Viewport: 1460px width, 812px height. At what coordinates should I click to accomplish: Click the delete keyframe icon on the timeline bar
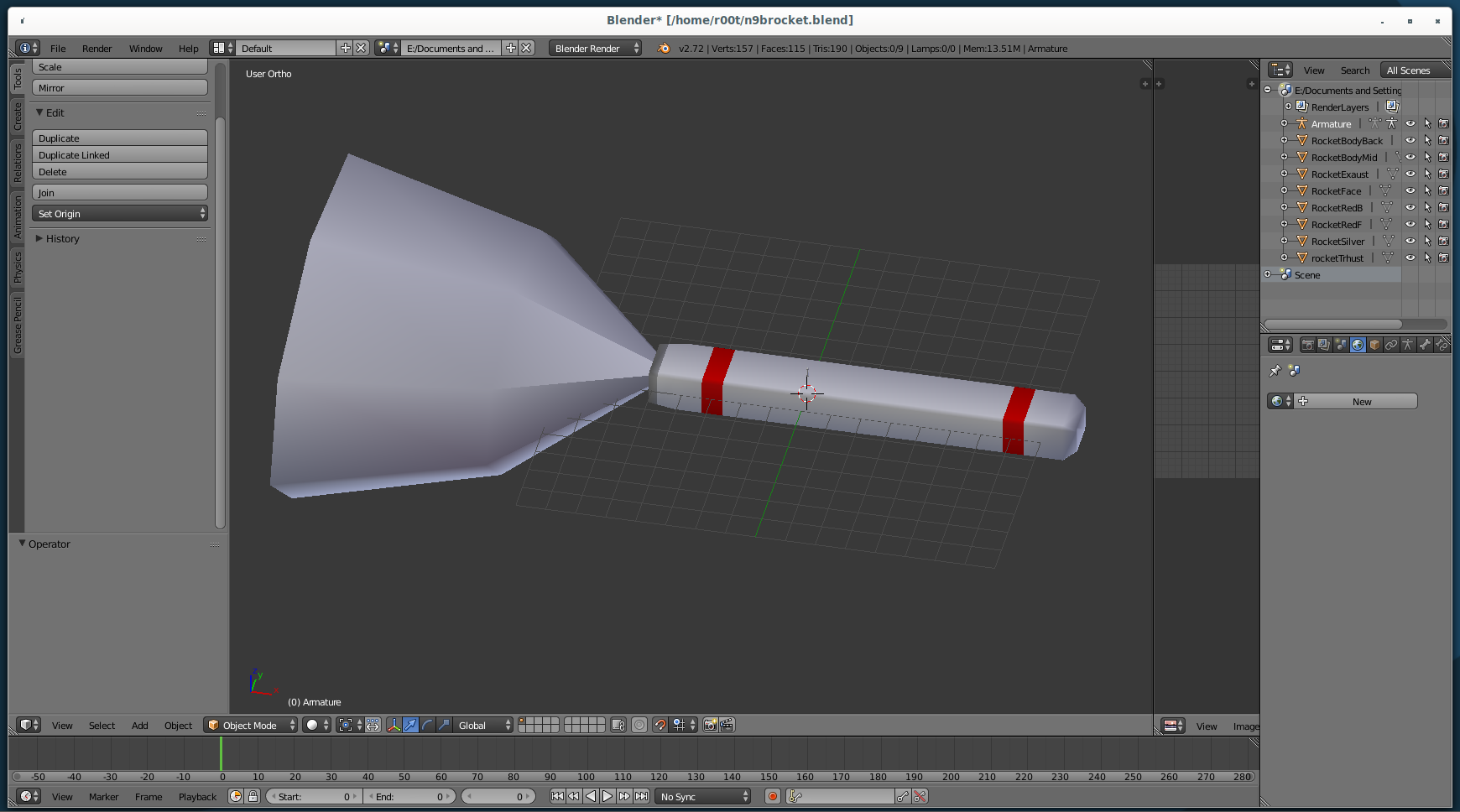pos(920,796)
